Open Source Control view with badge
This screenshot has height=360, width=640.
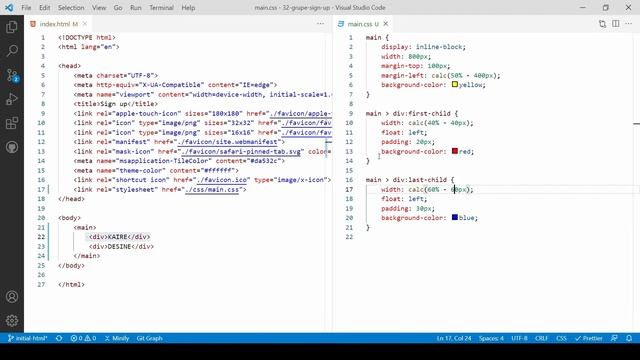(x=12, y=76)
